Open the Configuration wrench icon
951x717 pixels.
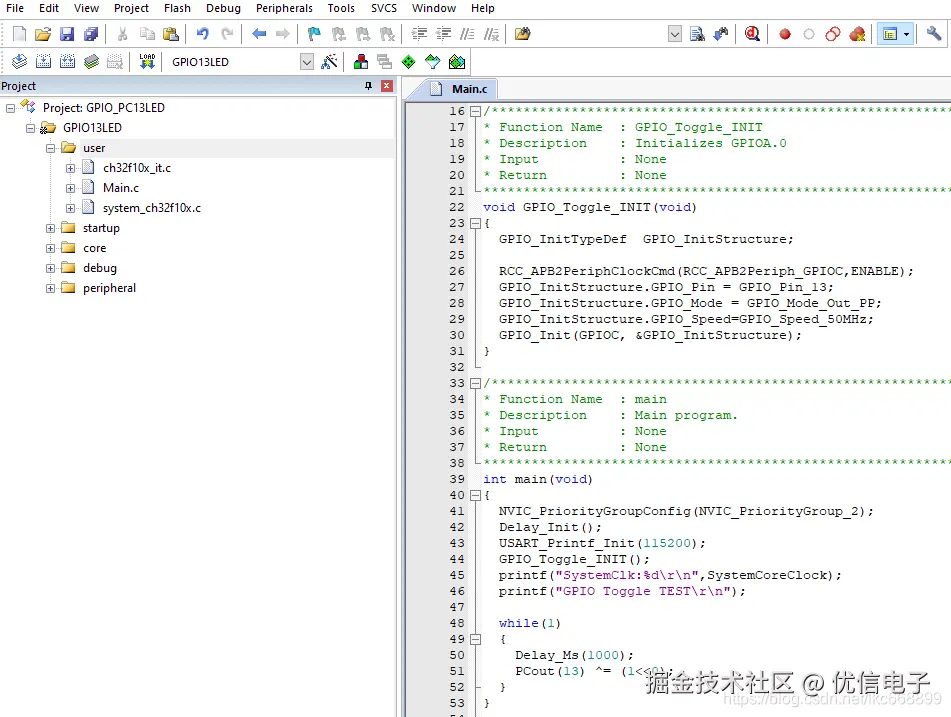coord(933,34)
